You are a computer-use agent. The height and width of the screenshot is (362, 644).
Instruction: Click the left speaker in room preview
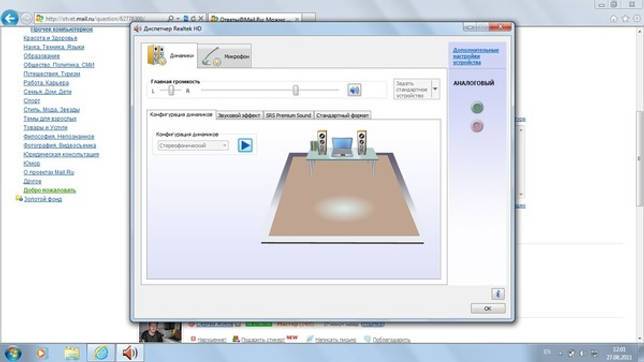[322, 142]
